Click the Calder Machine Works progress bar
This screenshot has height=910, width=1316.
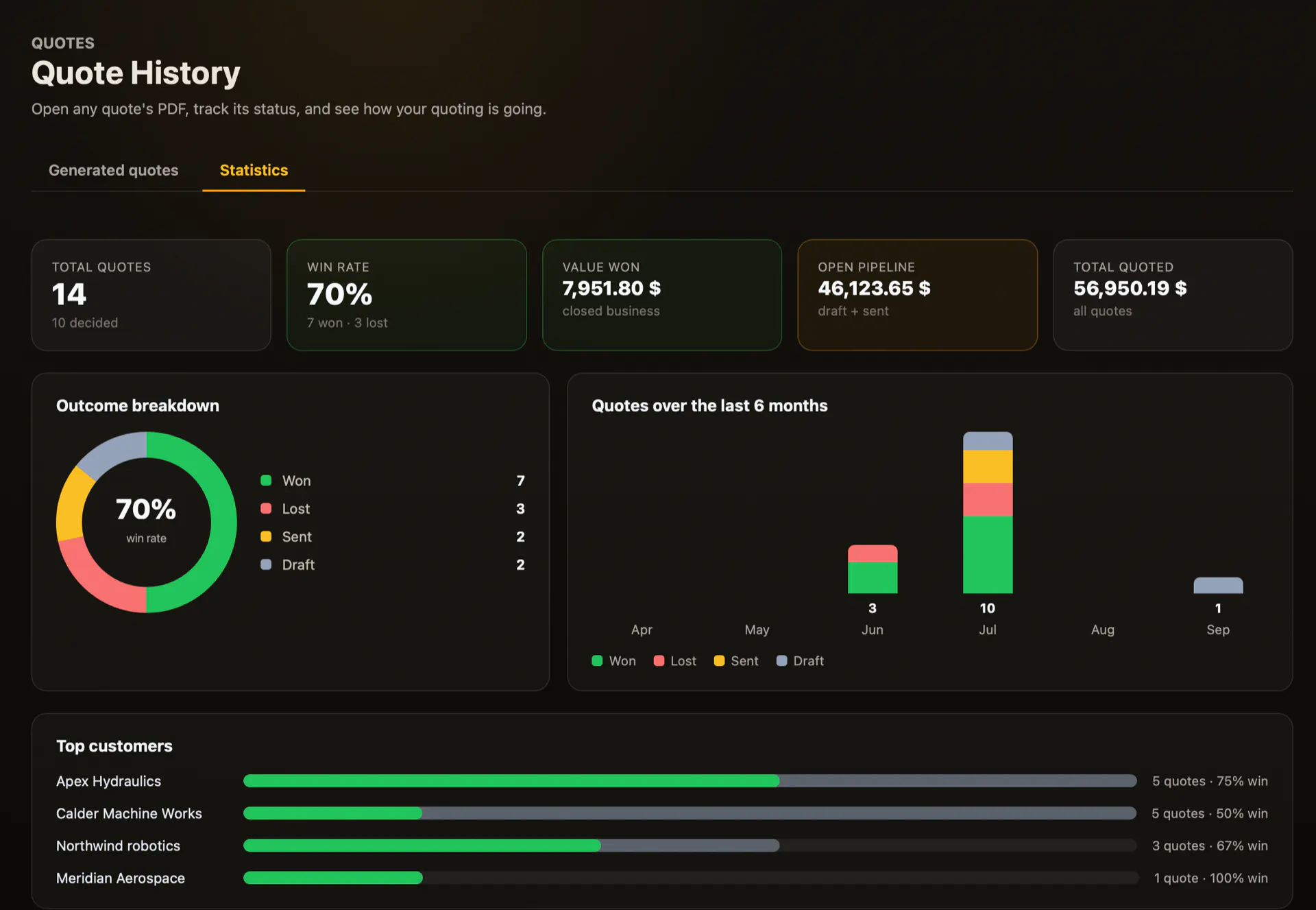(x=690, y=813)
